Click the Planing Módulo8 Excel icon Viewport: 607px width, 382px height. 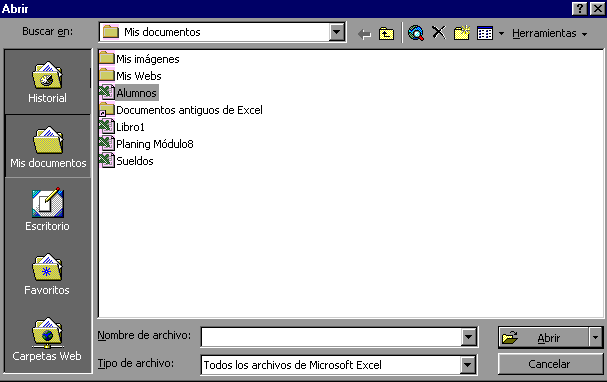click(107, 144)
